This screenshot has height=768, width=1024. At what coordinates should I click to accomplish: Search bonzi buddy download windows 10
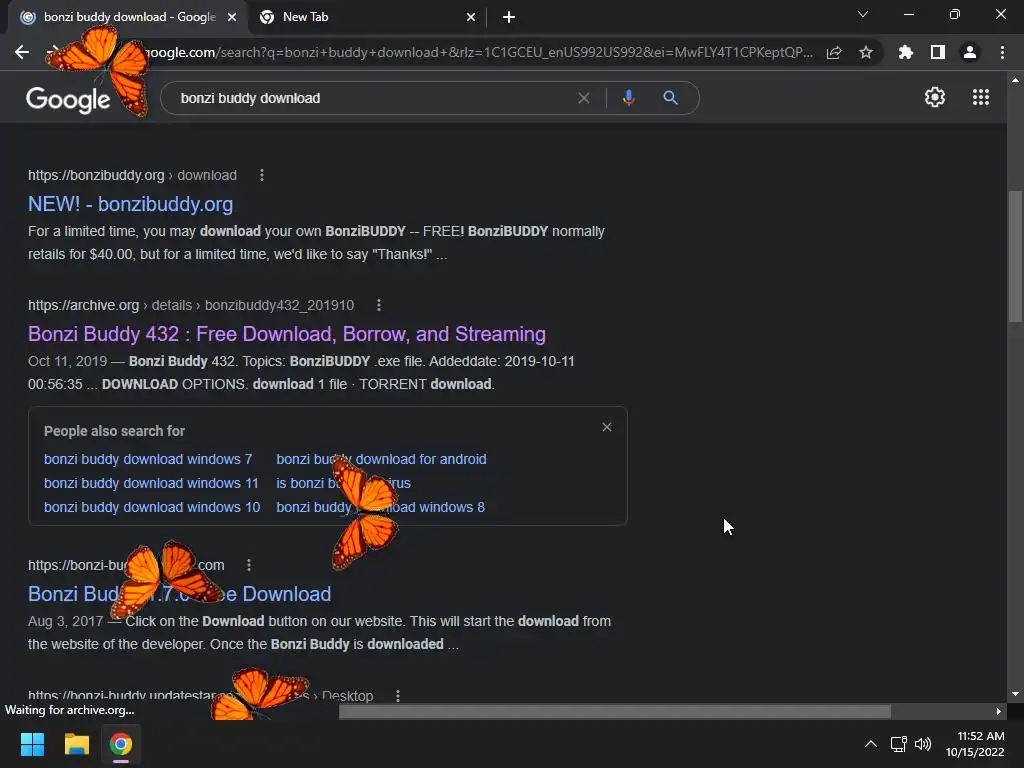[152, 507]
